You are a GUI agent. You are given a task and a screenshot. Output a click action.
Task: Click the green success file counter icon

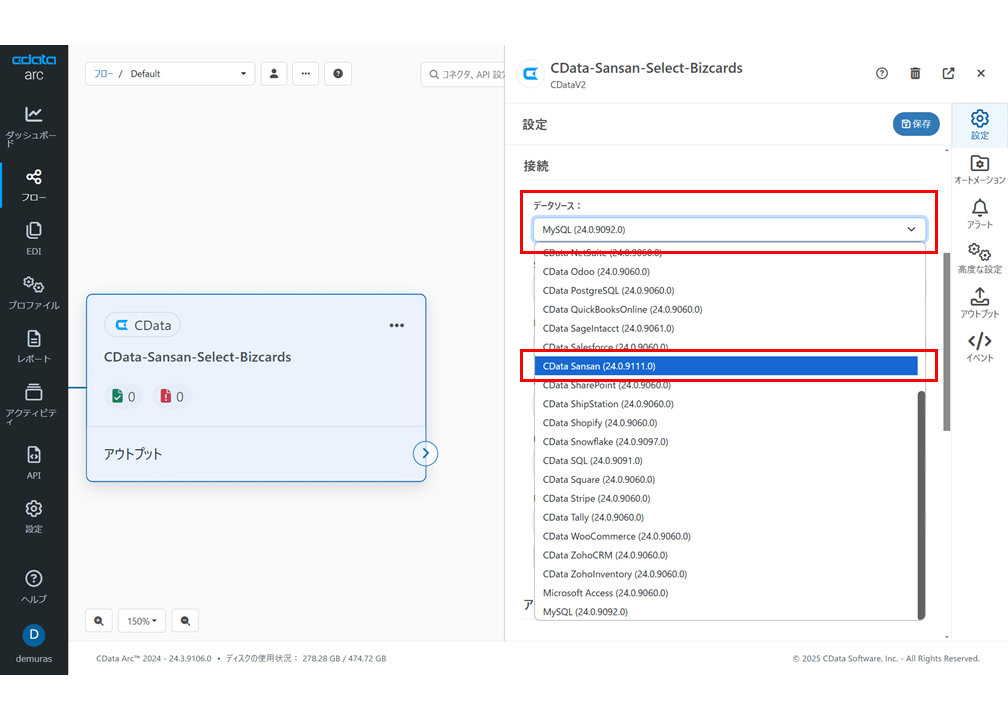click(x=117, y=396)
